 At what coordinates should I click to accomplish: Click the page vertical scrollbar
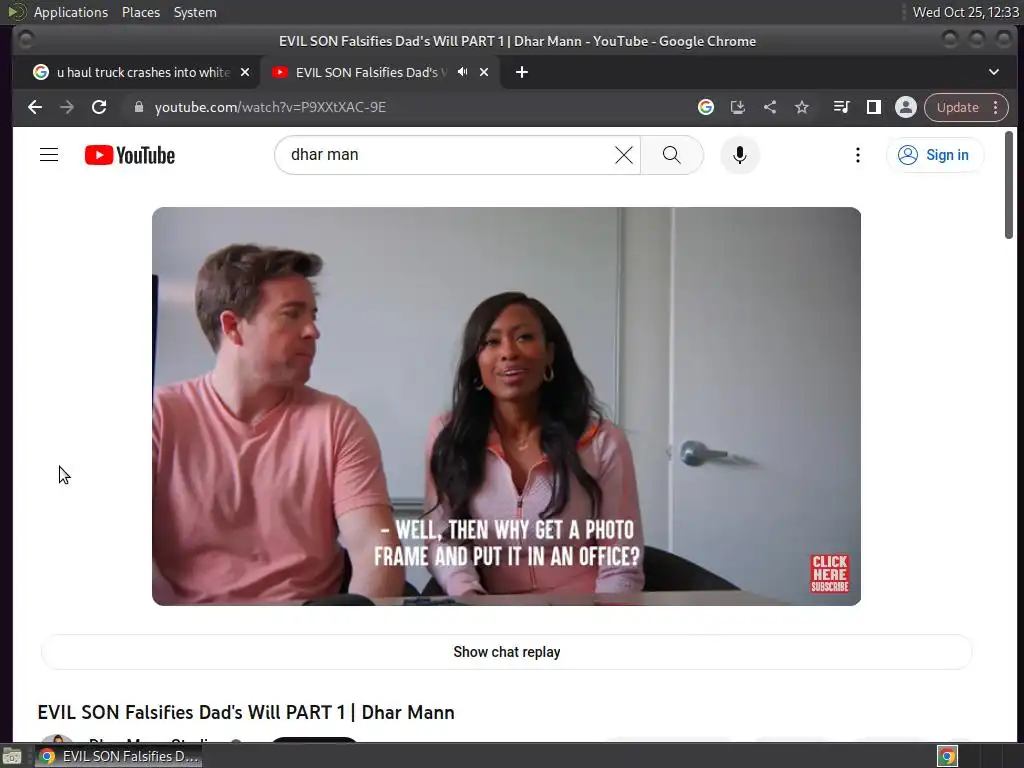[1009, 185]
